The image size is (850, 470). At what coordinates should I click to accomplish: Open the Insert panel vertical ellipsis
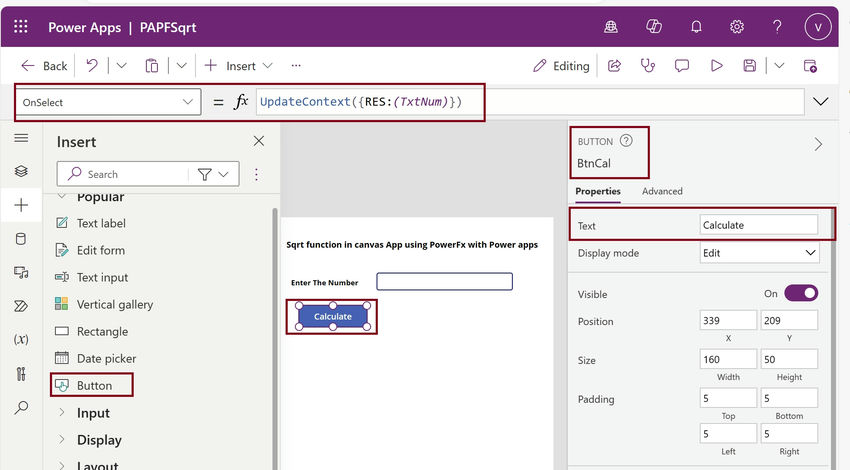256,174
